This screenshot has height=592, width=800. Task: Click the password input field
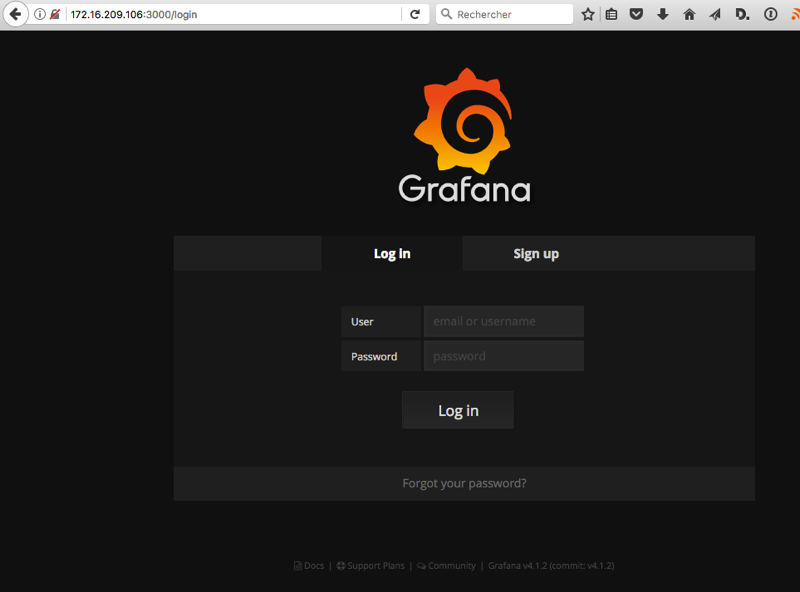[503, 356]
